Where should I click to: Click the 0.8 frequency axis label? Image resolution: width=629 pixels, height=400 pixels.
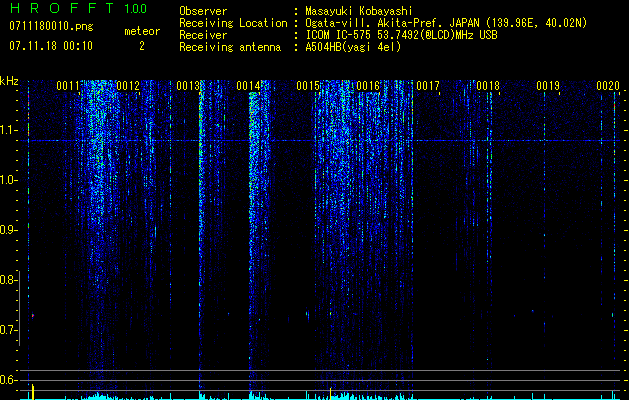[9, 280]
